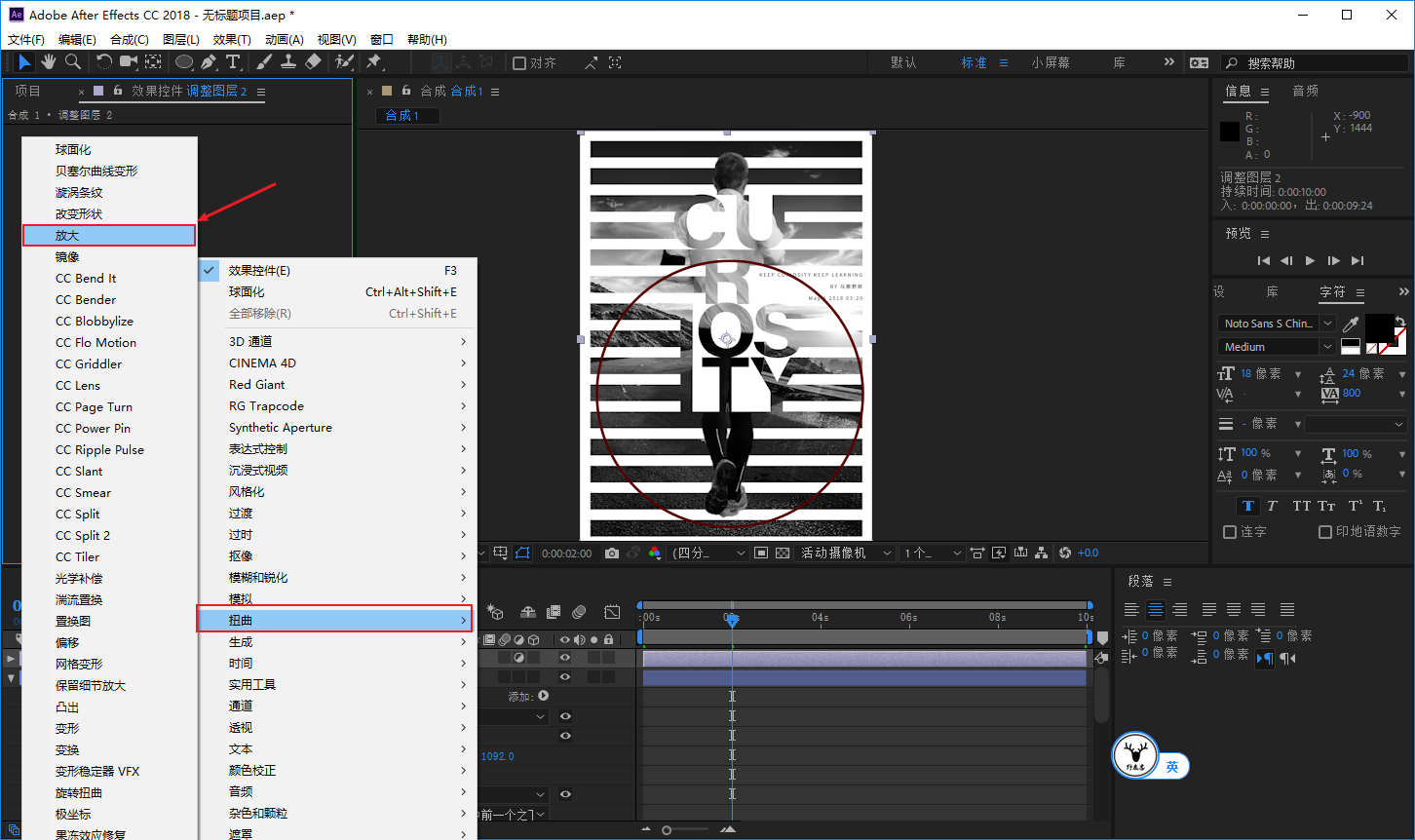This screenshot has width=1415, height=840.
Task: Enable the 连字 ligatures checkbox
Action: pos(1230,532)
